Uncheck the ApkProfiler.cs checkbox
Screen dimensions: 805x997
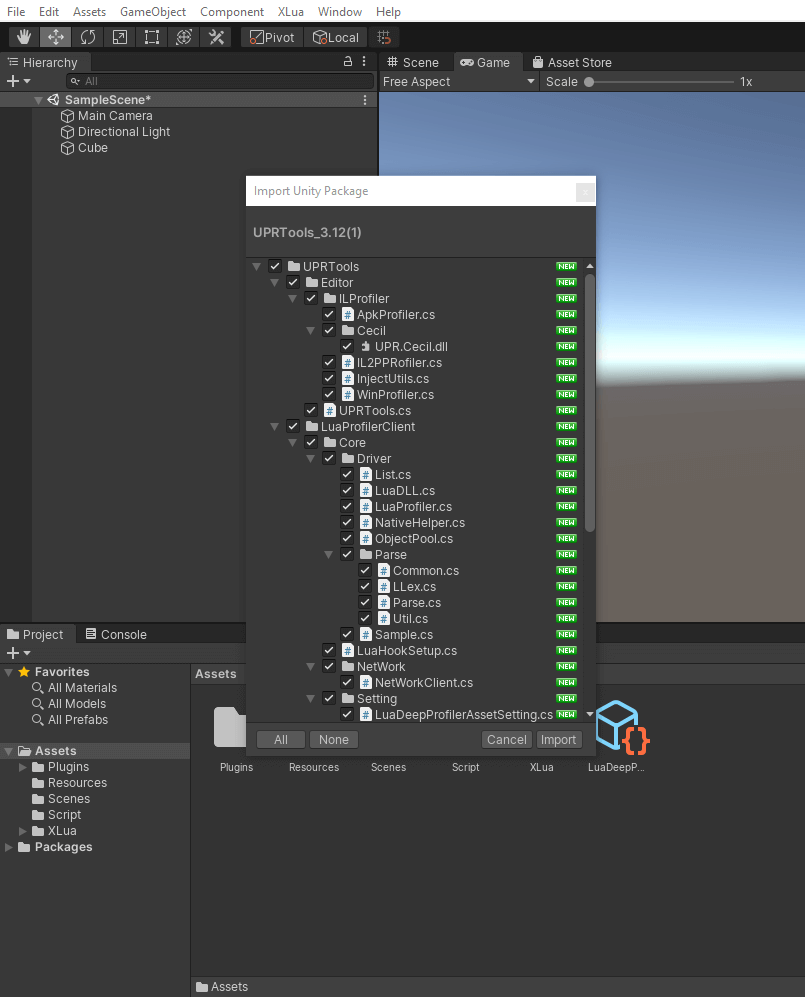(x=329, y=315)
